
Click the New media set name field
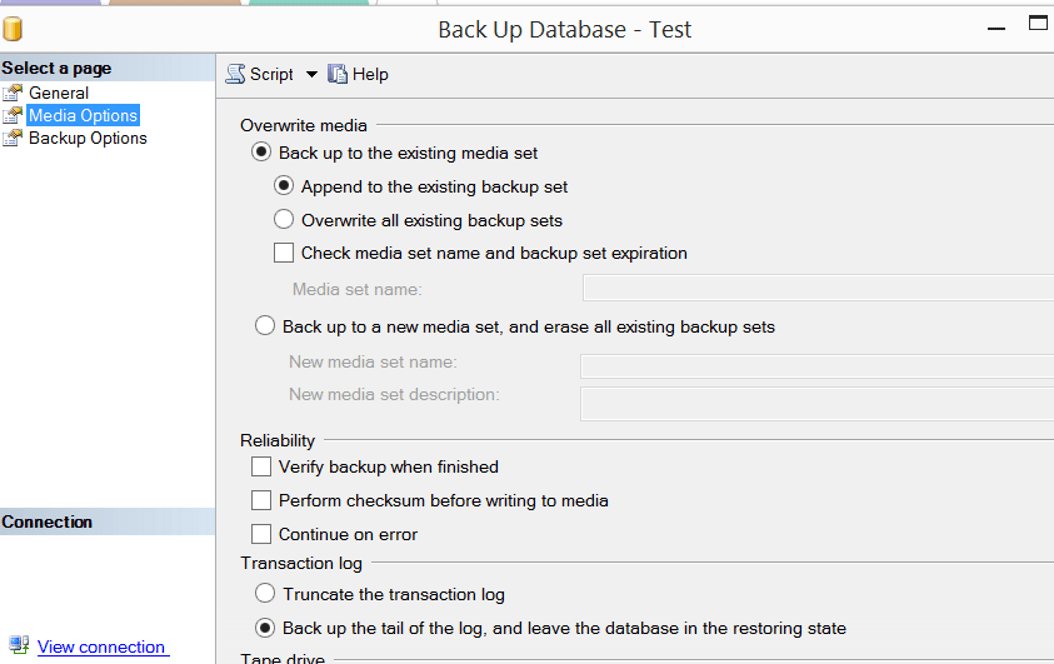click(x=817, y=366)
